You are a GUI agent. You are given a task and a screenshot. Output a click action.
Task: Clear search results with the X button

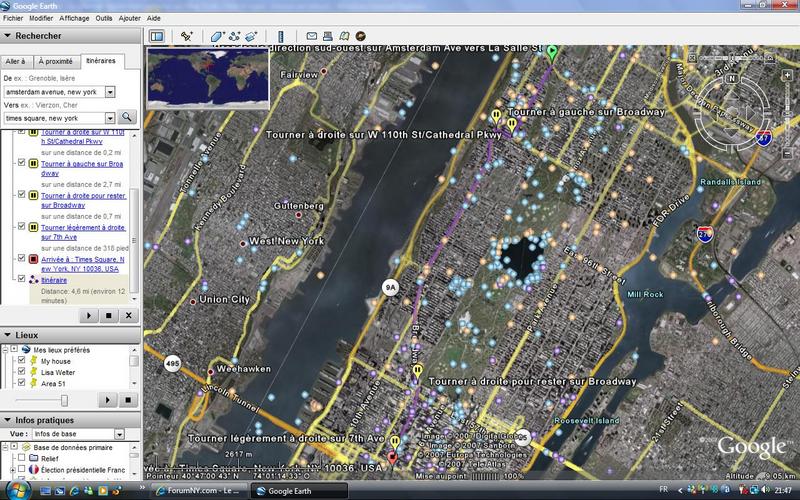[129, 315]
